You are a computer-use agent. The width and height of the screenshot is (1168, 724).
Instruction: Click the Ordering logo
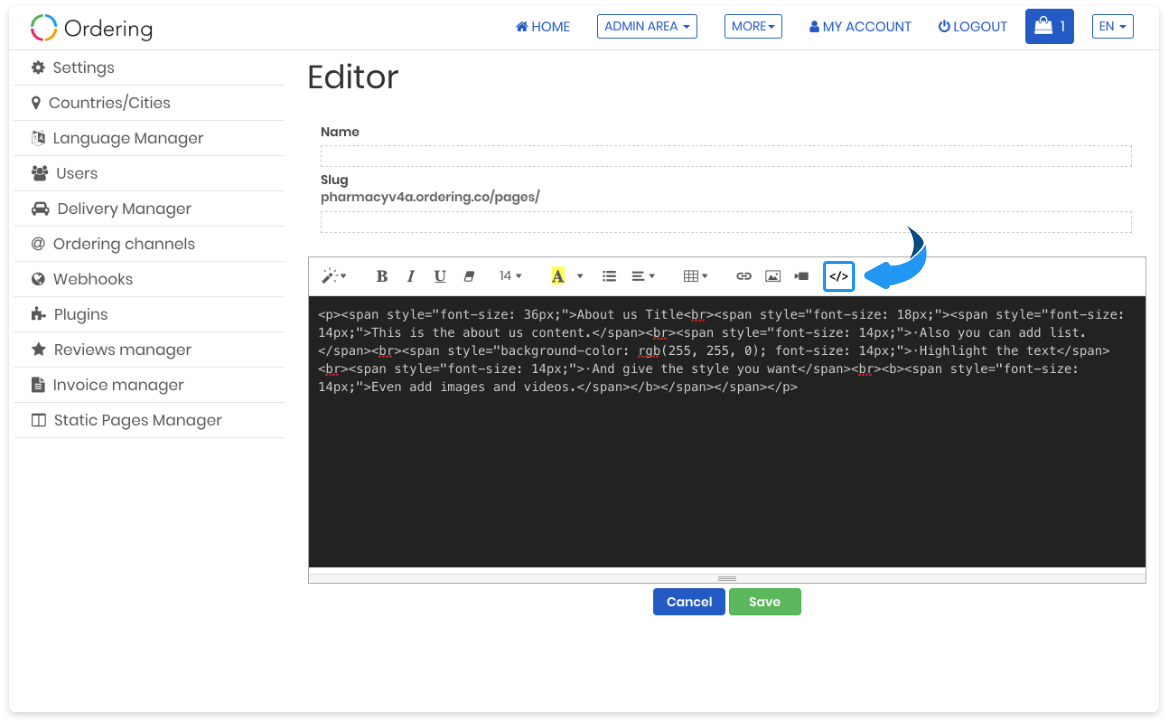click(x=92, y=28)
